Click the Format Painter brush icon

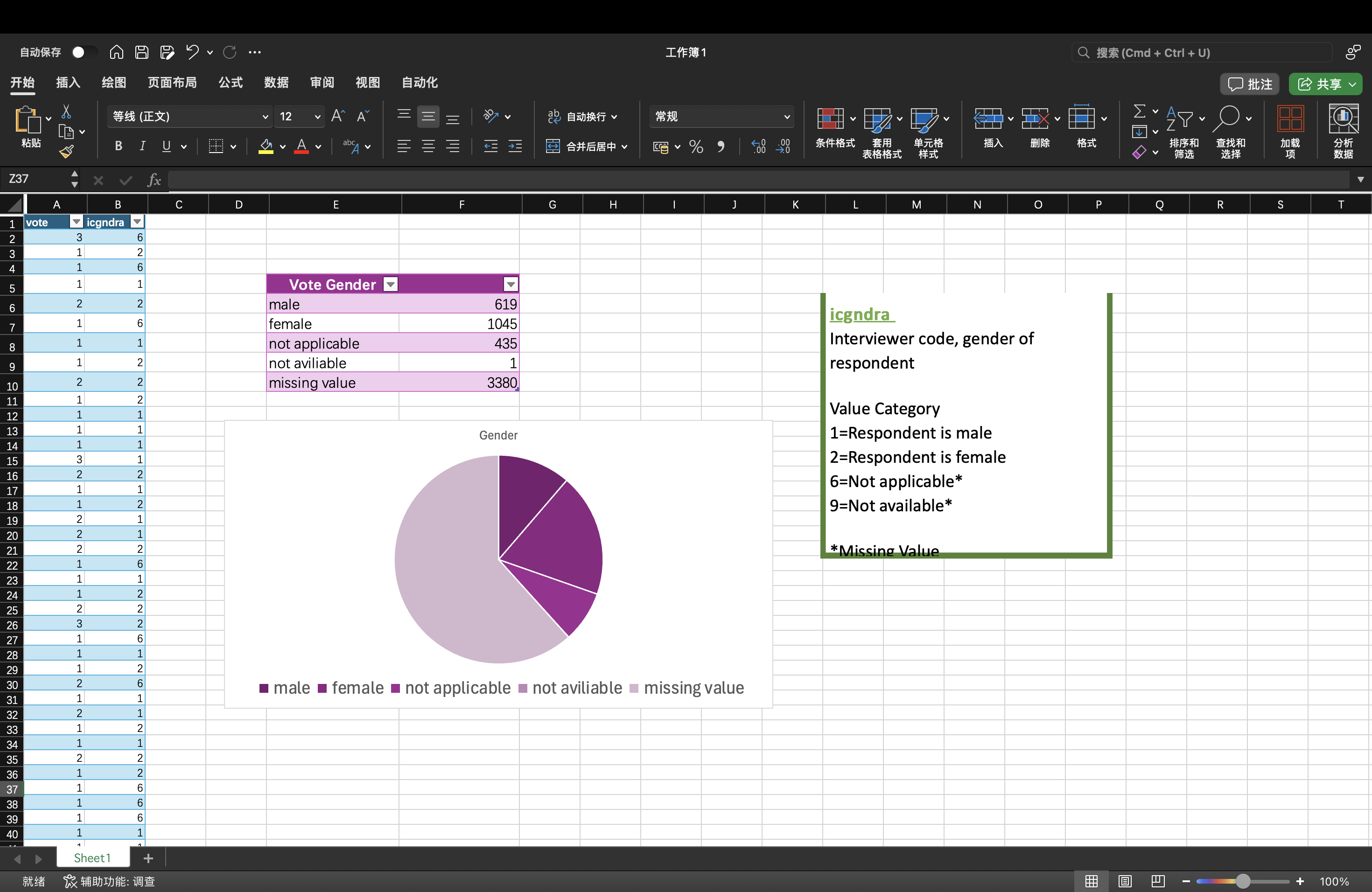tap(67, 152)
